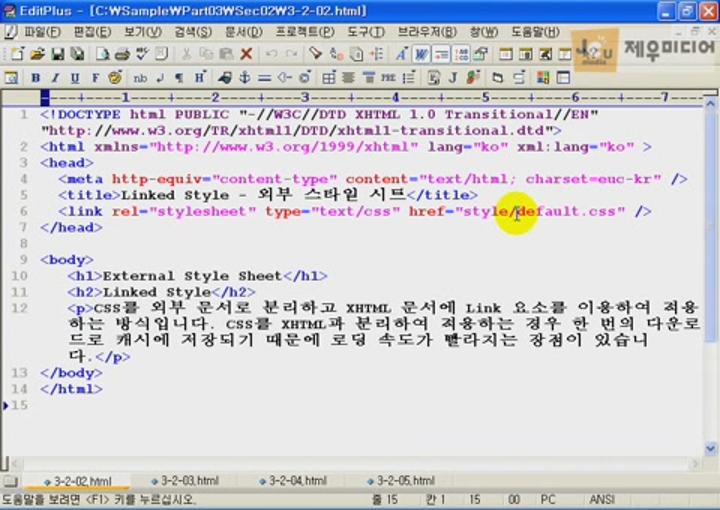
Task: Click line number 9 in the margin
Action: pyautogui.click(x=23, y=260)
